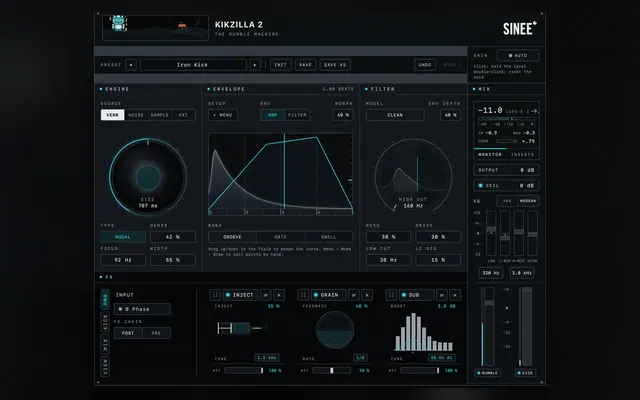This screenshot has width=640, height=400.
Task: Toggle the GRAIN effect on or off
Action: [329, 295]
